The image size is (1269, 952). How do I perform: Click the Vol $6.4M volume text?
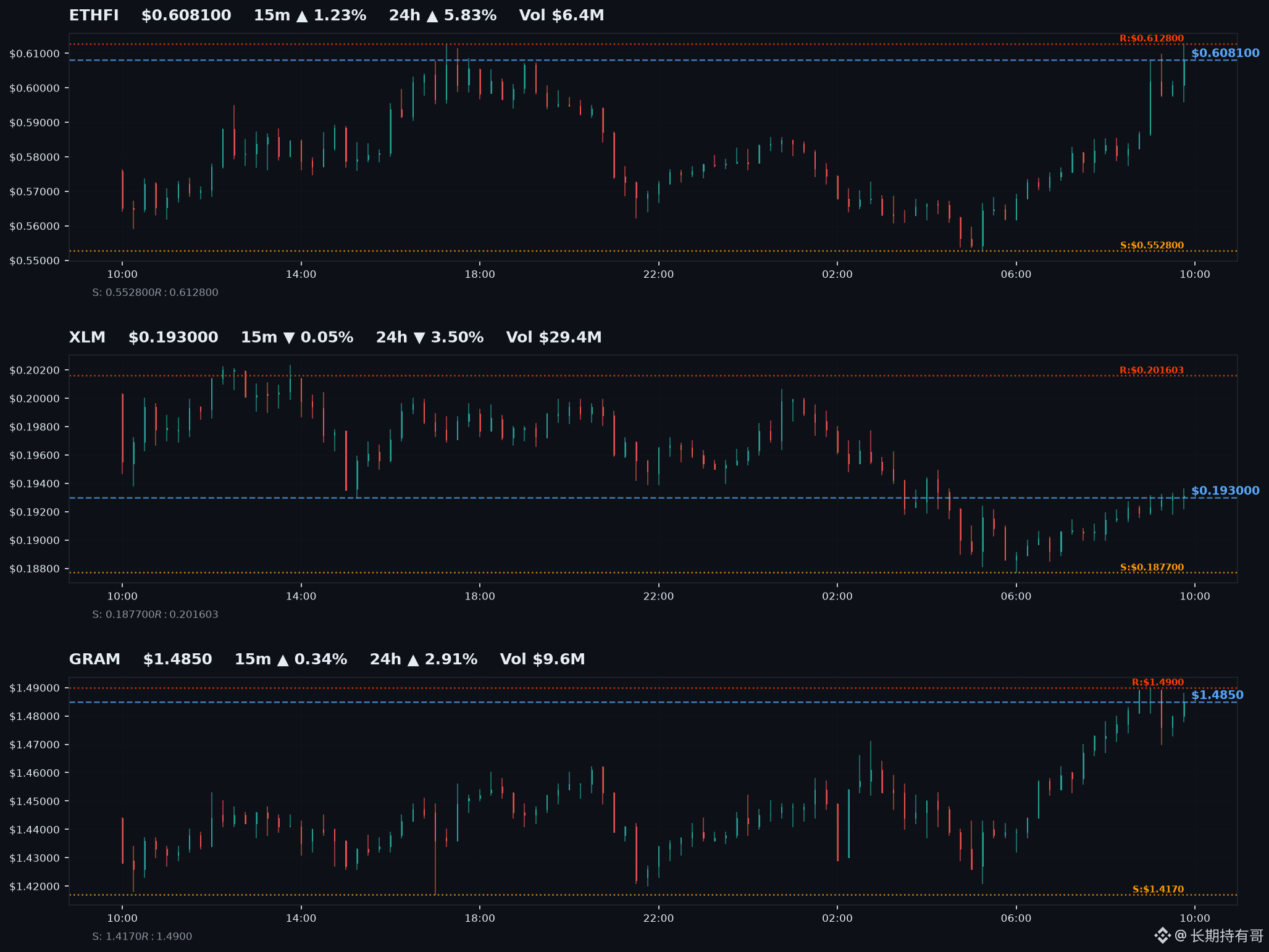(562, 15)
